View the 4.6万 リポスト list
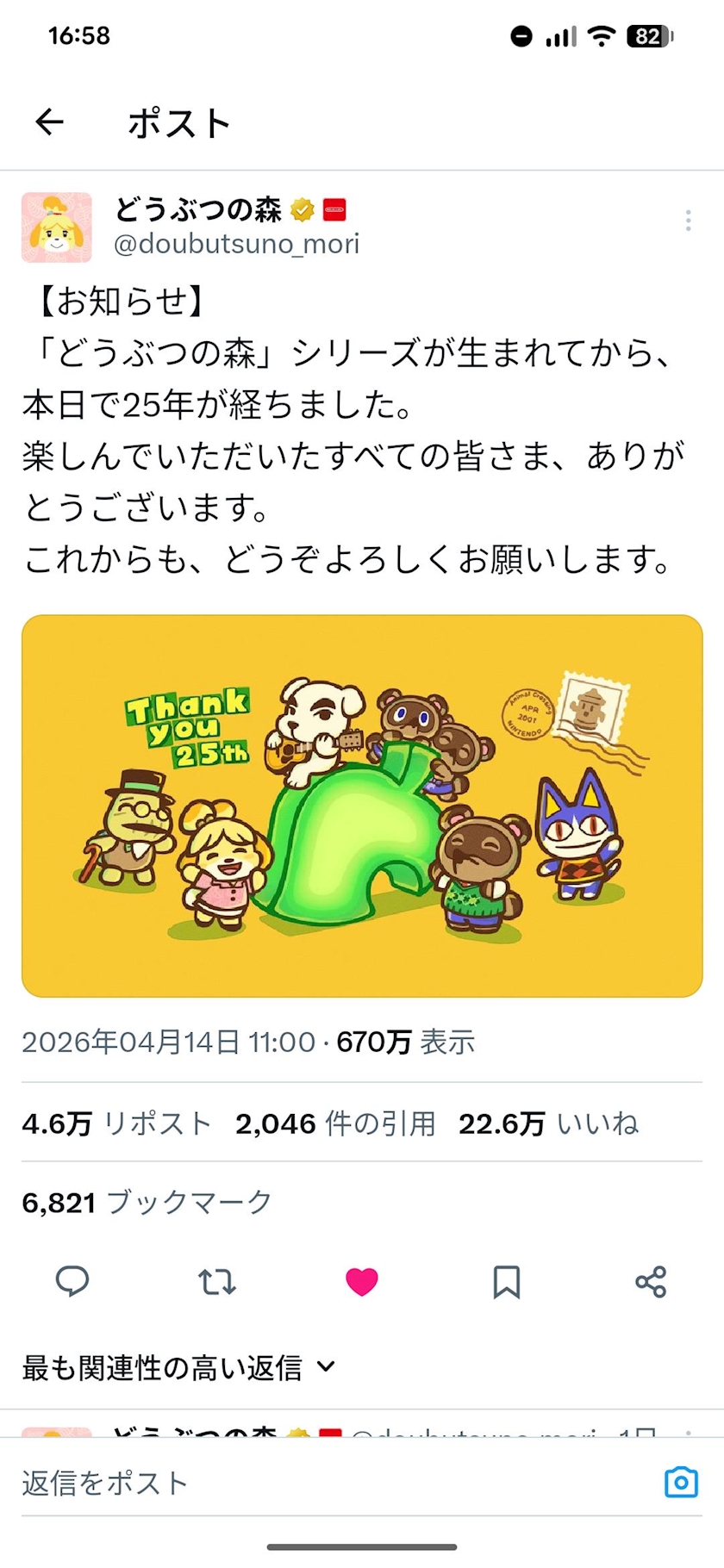Image resolution: width=724 pixels, height=1568 pixels. (116, 1123)
